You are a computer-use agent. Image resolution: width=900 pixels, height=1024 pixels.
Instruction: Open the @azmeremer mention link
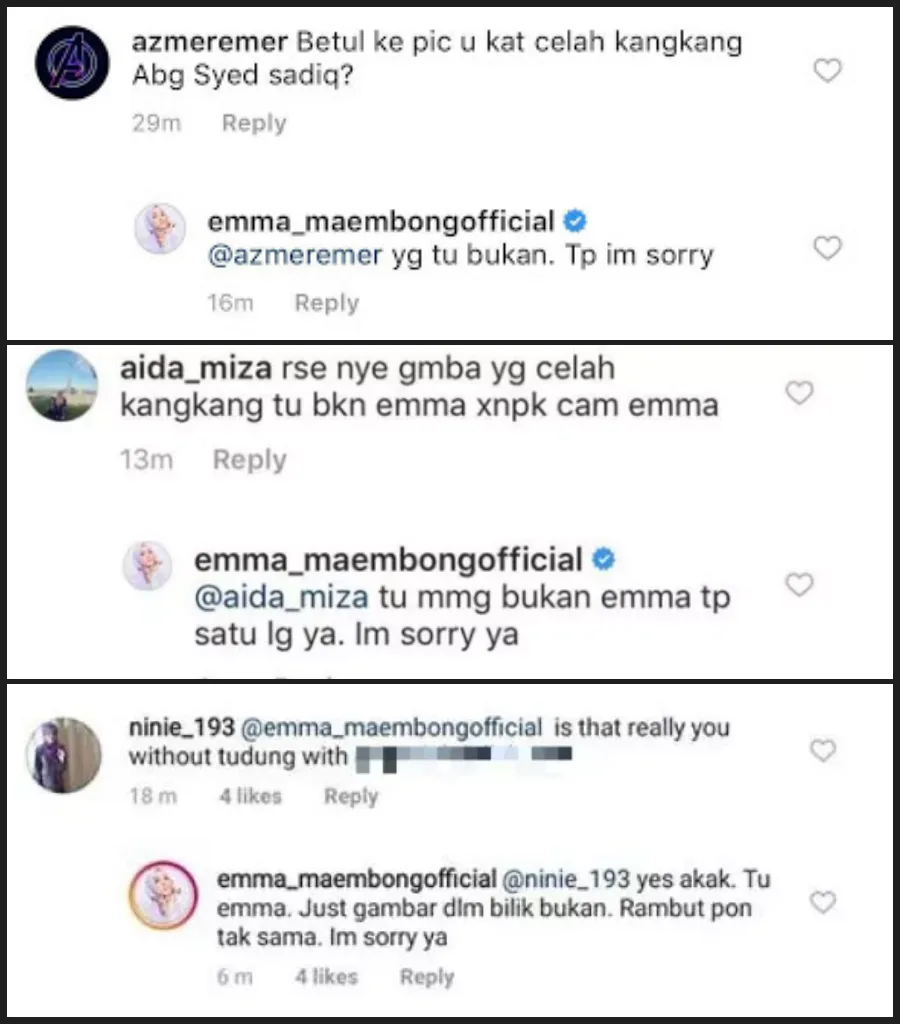pos(295,255)
